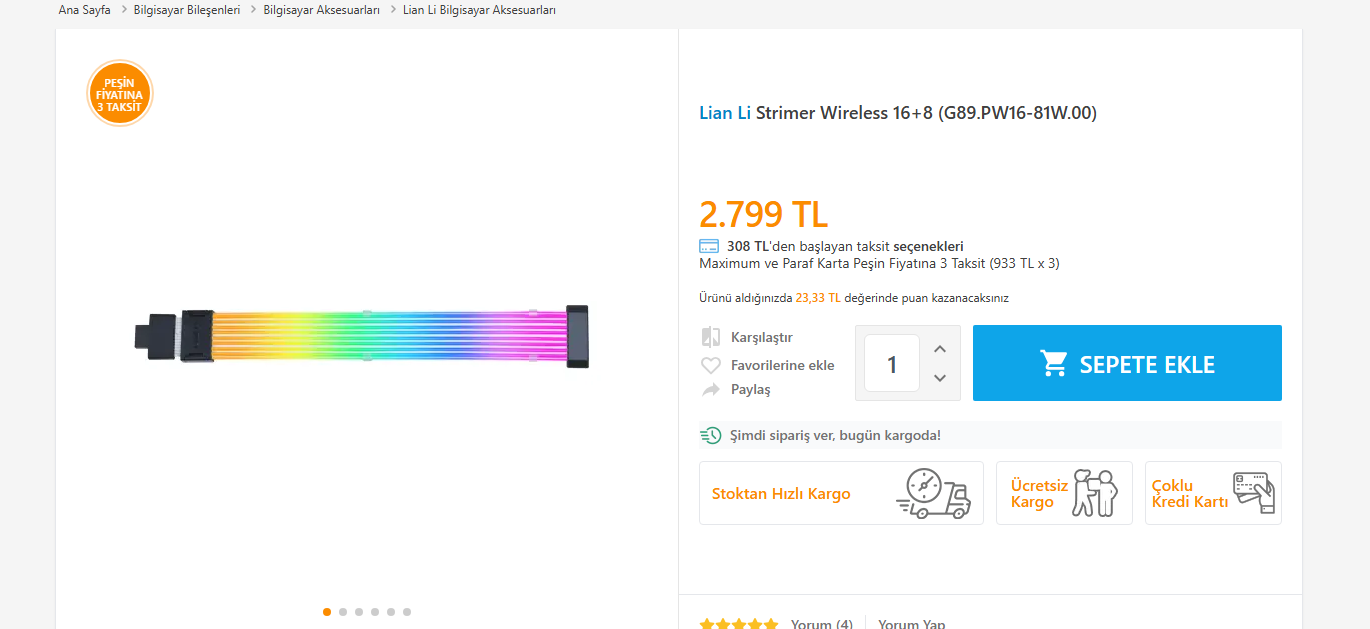Open the Bilgisayar Bileşenleri breadcrumb

(187, 10)
